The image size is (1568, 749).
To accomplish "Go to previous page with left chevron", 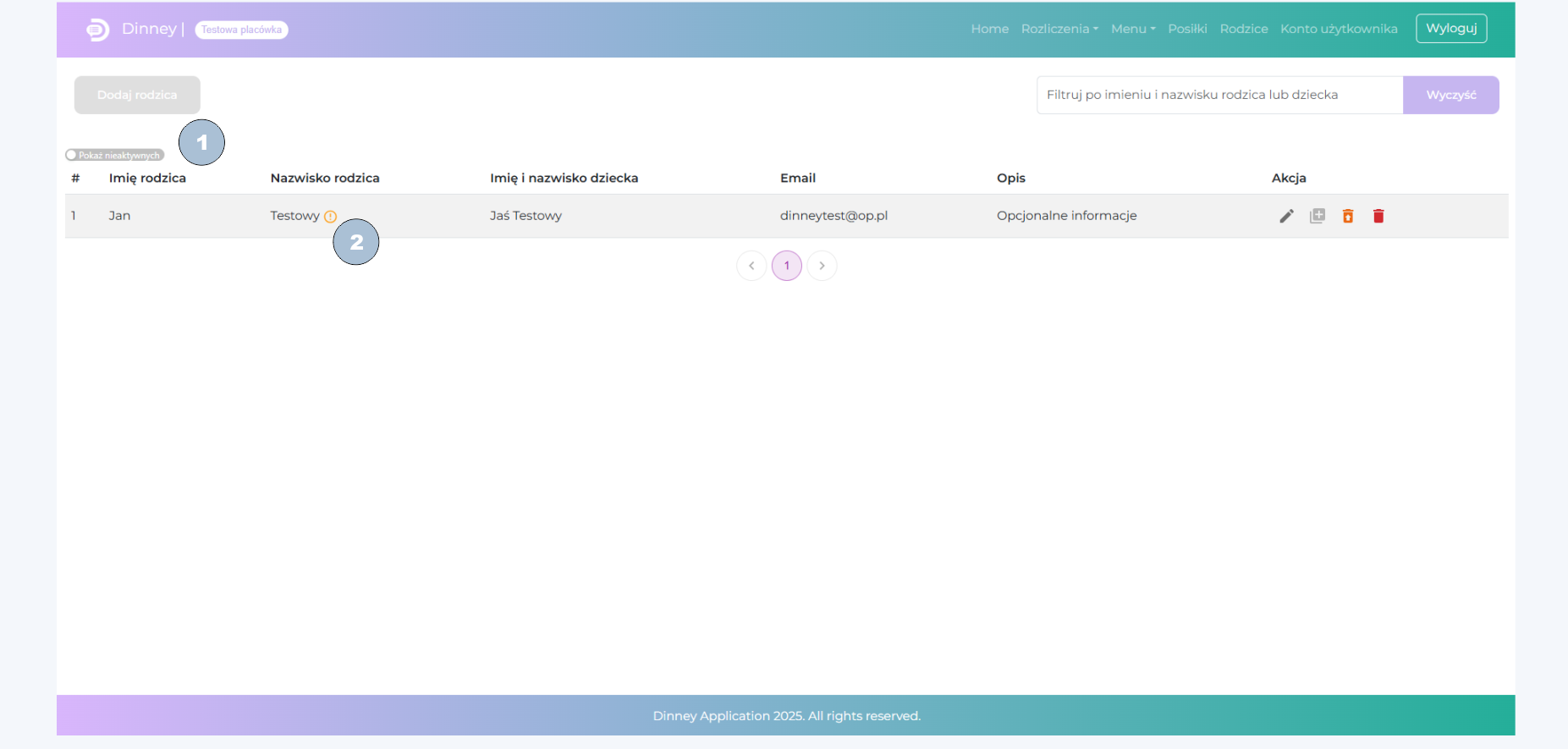I will coord(751,266).
